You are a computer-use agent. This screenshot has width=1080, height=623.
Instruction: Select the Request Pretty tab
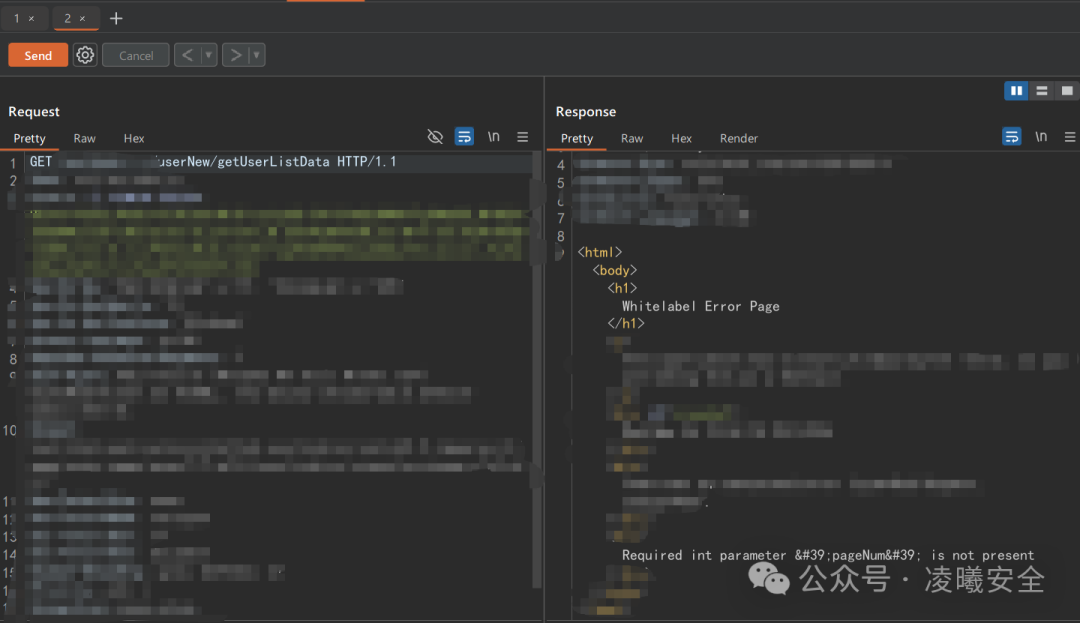click(x=30, y=138)
